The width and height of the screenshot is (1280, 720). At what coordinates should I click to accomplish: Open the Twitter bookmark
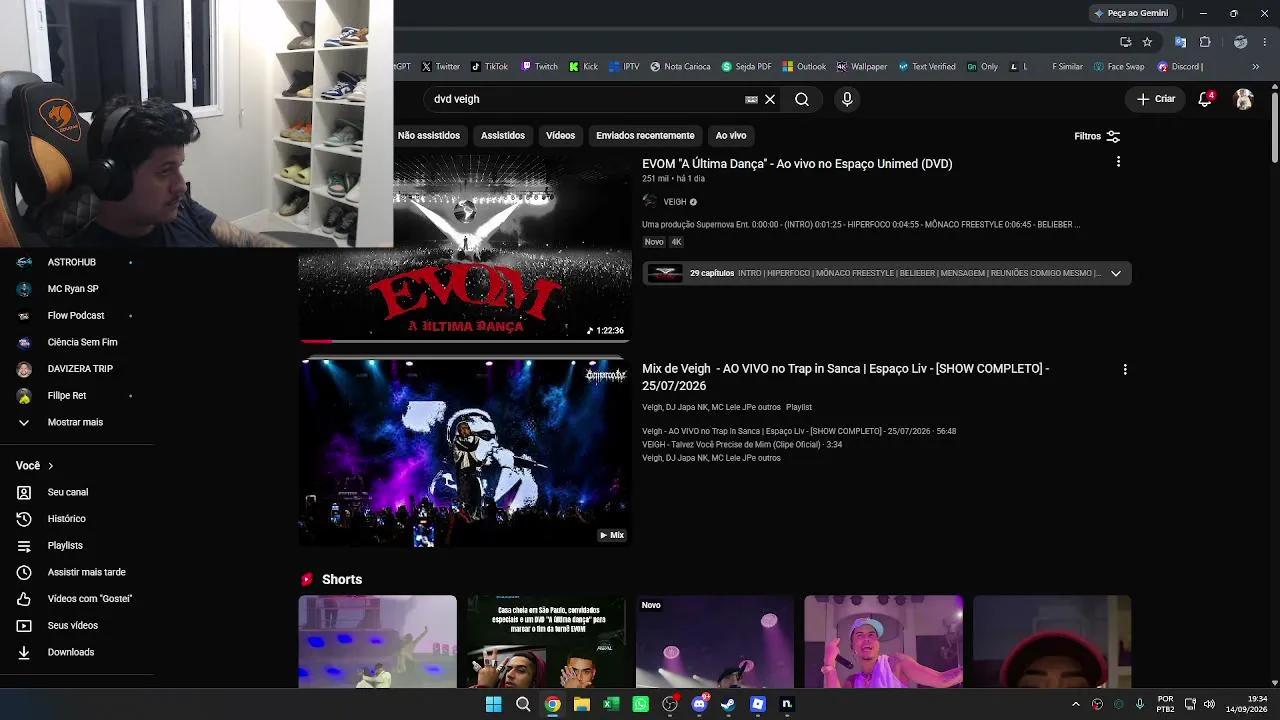point(441,67)
